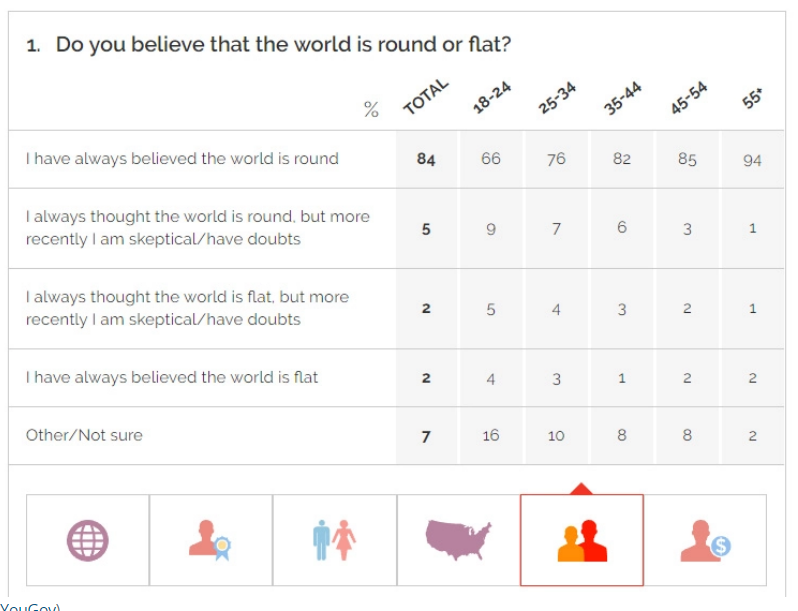This screenshot has height=611, width=798.
Task: Select the "I have always believed the world is flat" row
Action: tap(172, 377)
